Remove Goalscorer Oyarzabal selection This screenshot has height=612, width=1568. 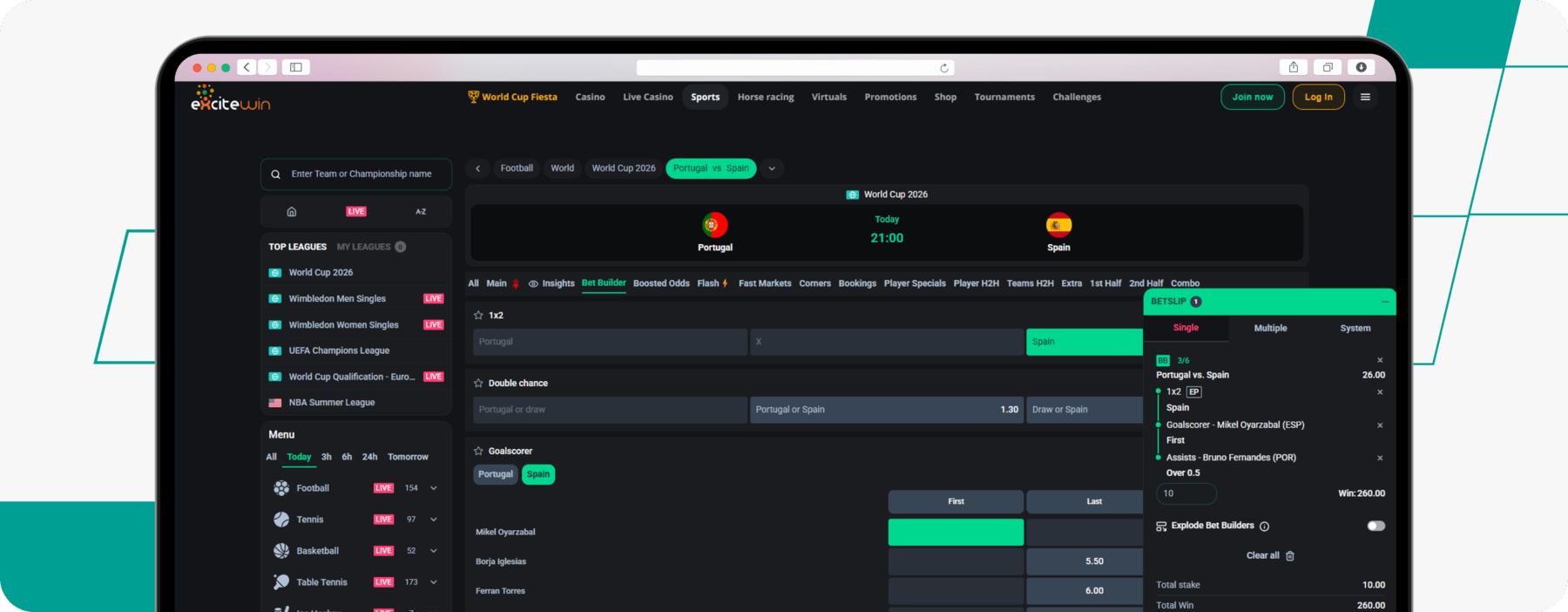pyautogui.click(x=1380, y=425)
